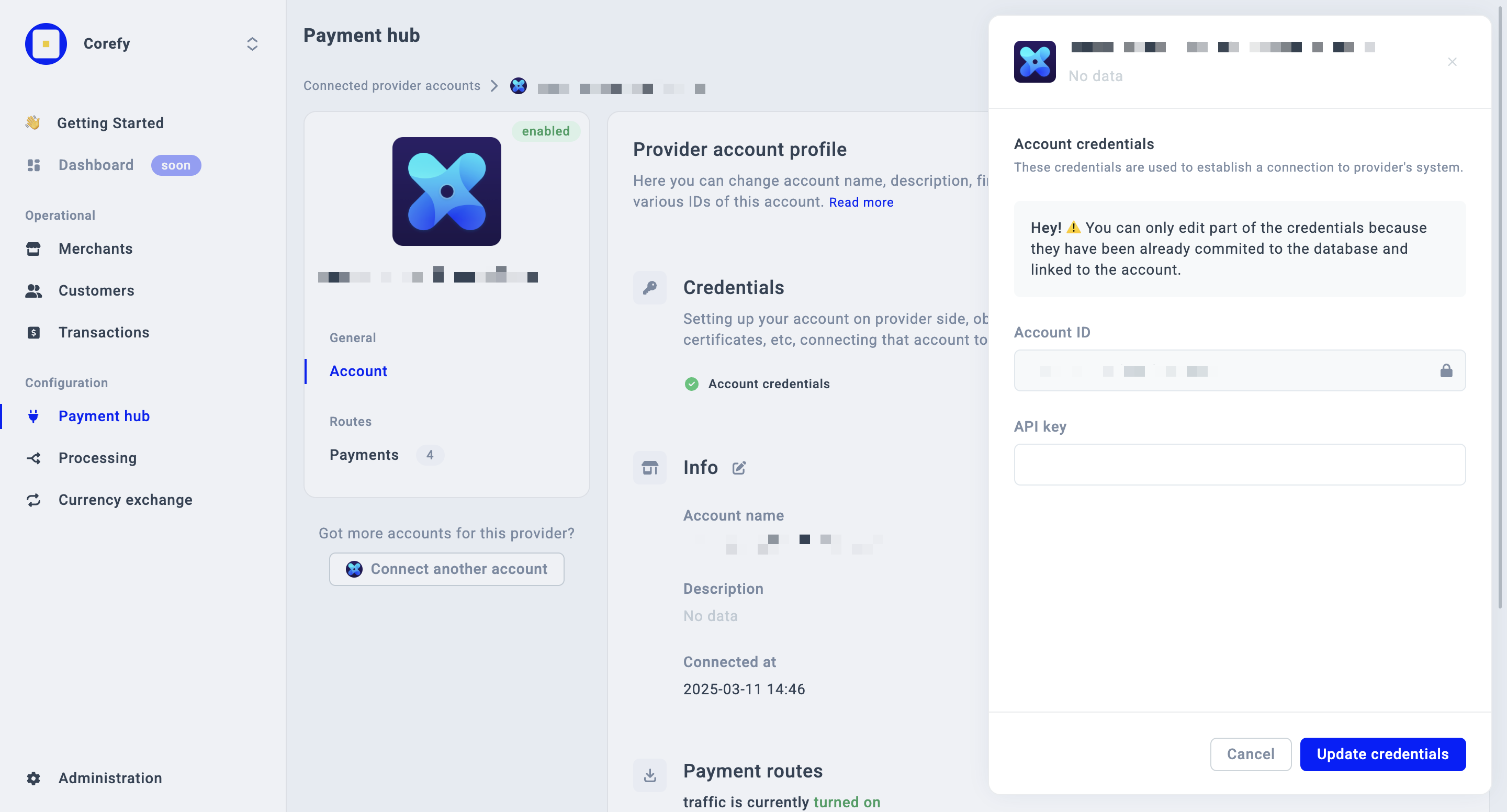Expand the Corefy organization switcher

click(x=252, y=44)
